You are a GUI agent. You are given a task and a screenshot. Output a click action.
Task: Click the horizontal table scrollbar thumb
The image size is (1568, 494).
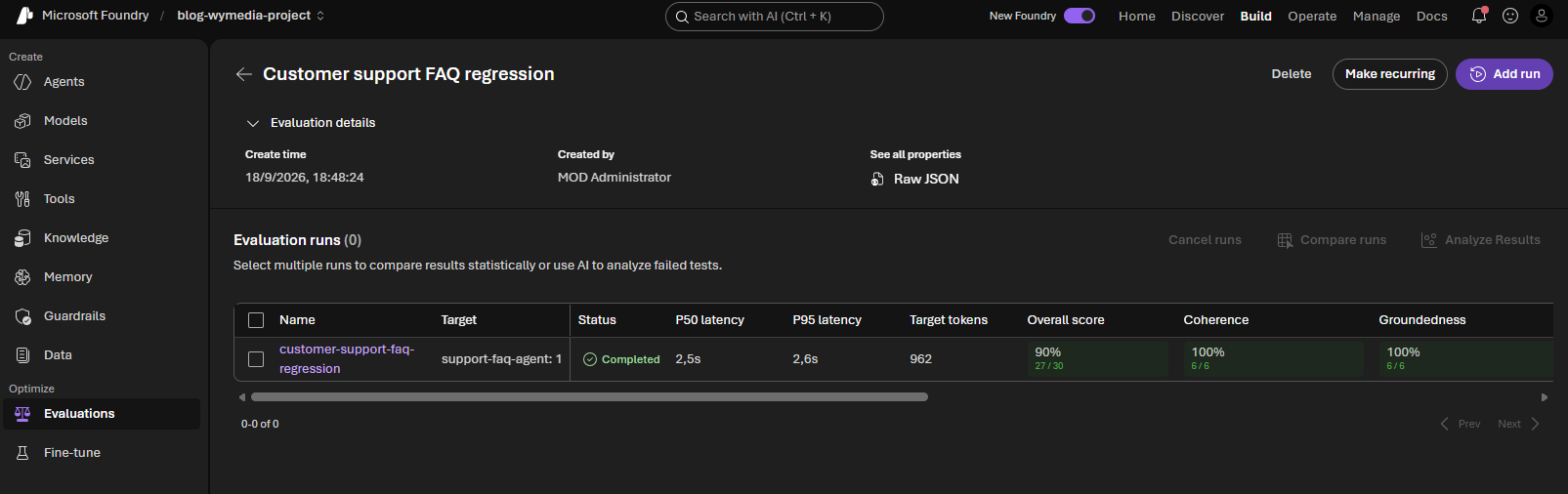(589, 397)
